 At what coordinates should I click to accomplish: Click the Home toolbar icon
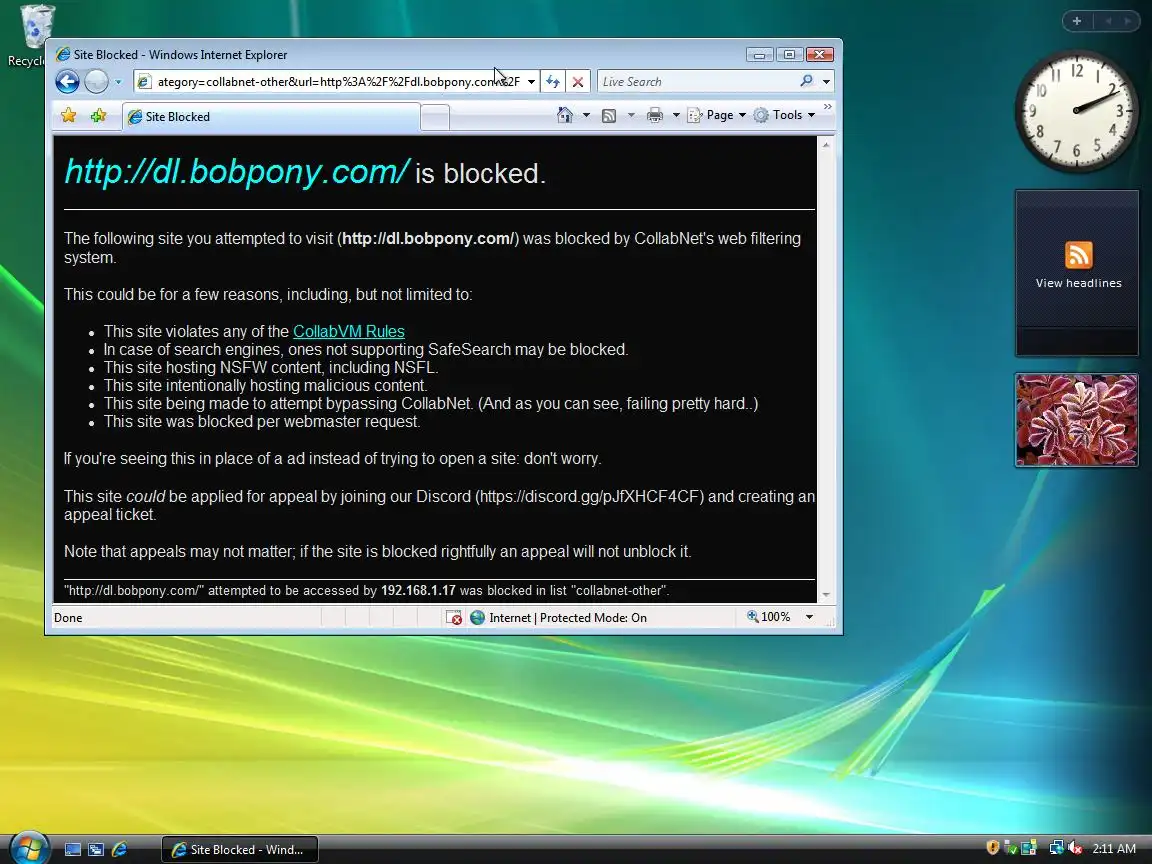(564, 115)
